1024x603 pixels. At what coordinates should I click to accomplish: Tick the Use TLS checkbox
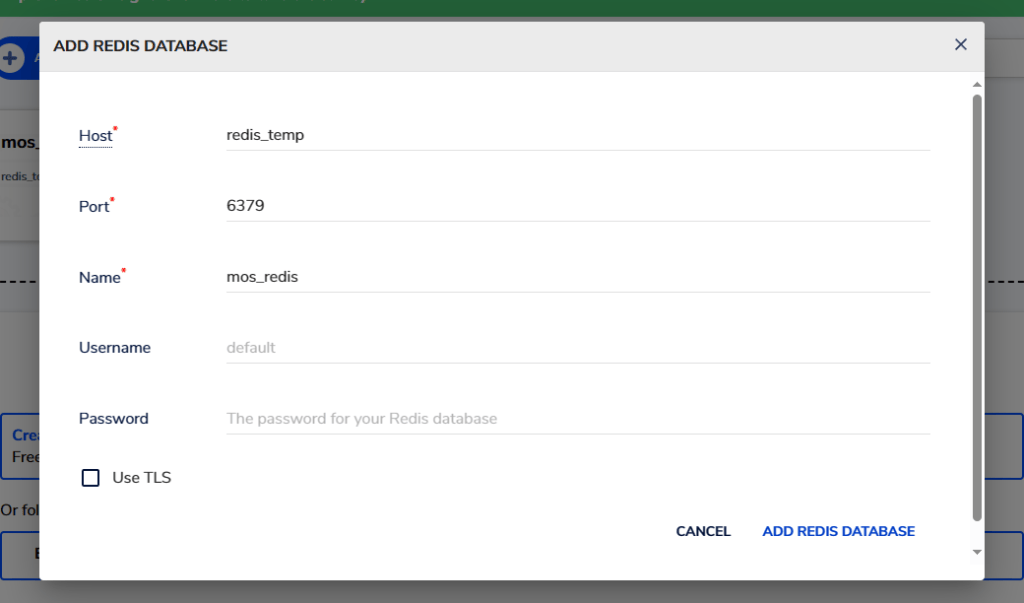coord(91,478)
